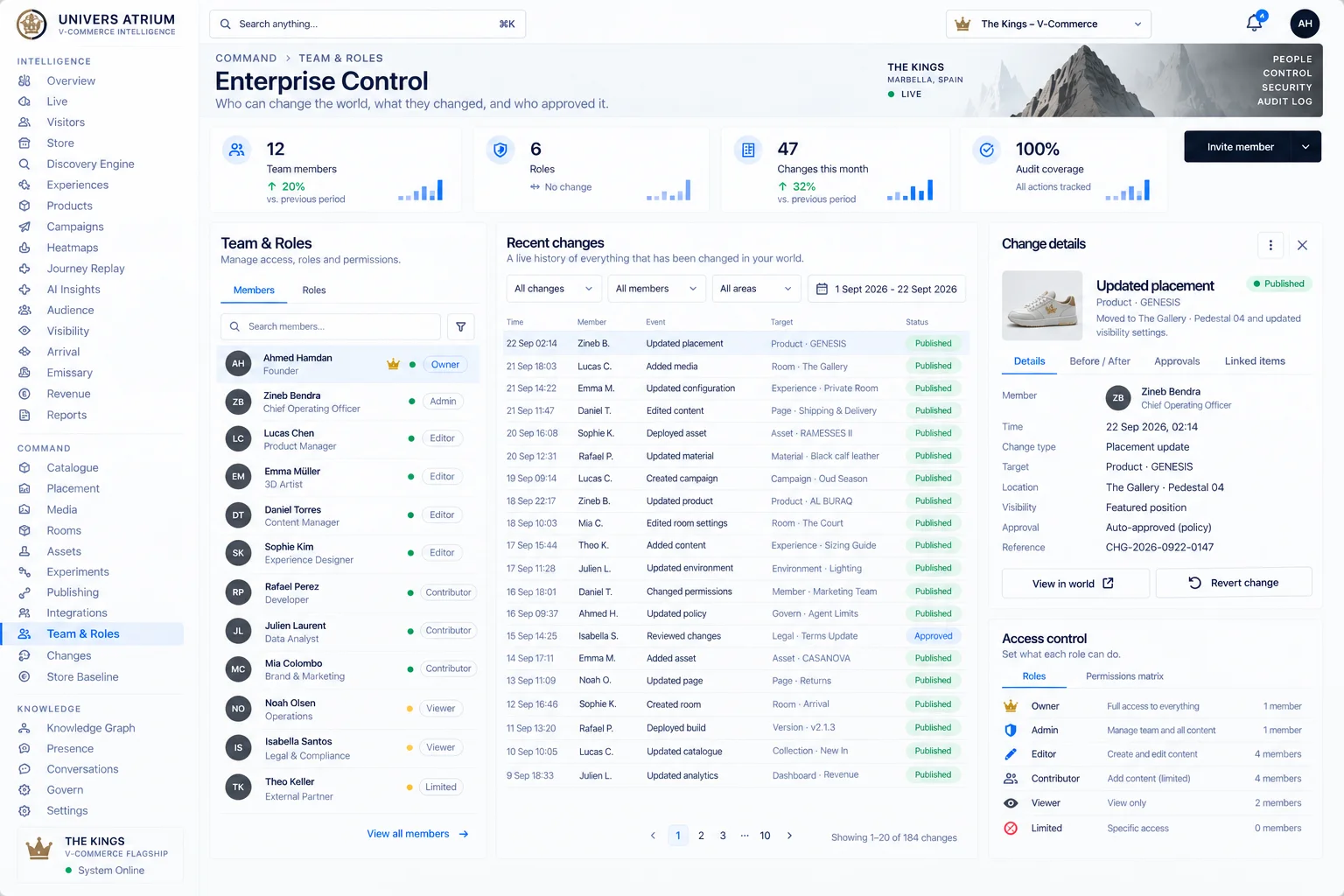The image size is (1344, 896).
Task: Click the Univers Atrium logo
Action: tap(31, 24)
